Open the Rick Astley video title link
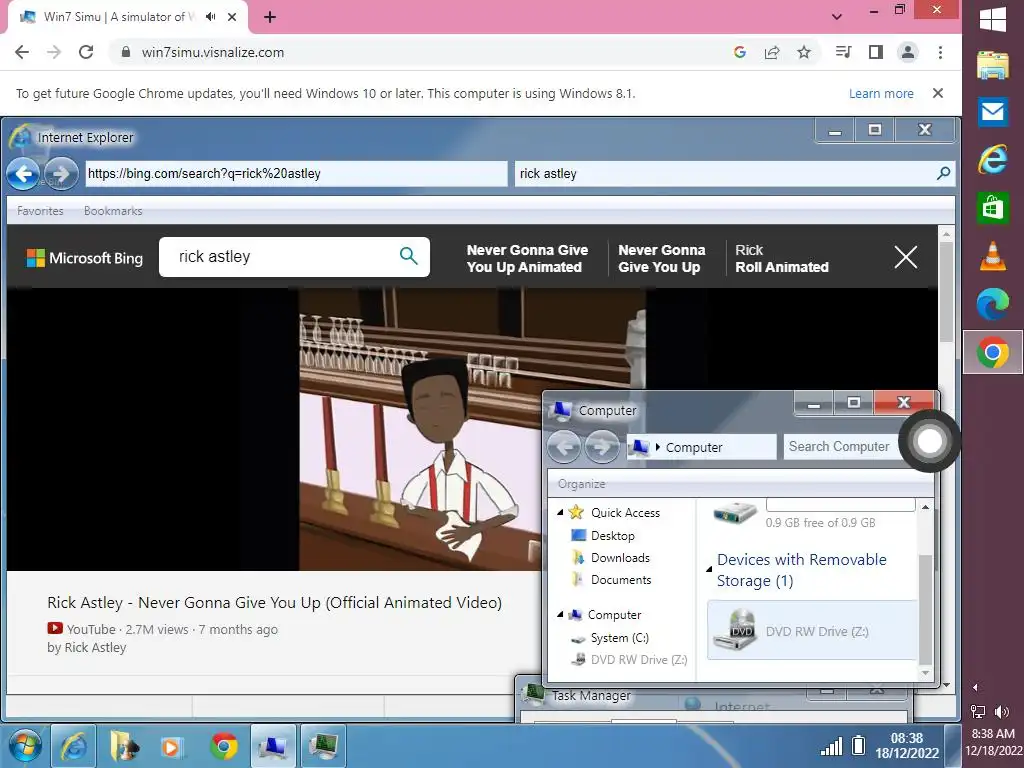Image resolution: width=1024 pixels, height=768 pixels. [274, 602]
